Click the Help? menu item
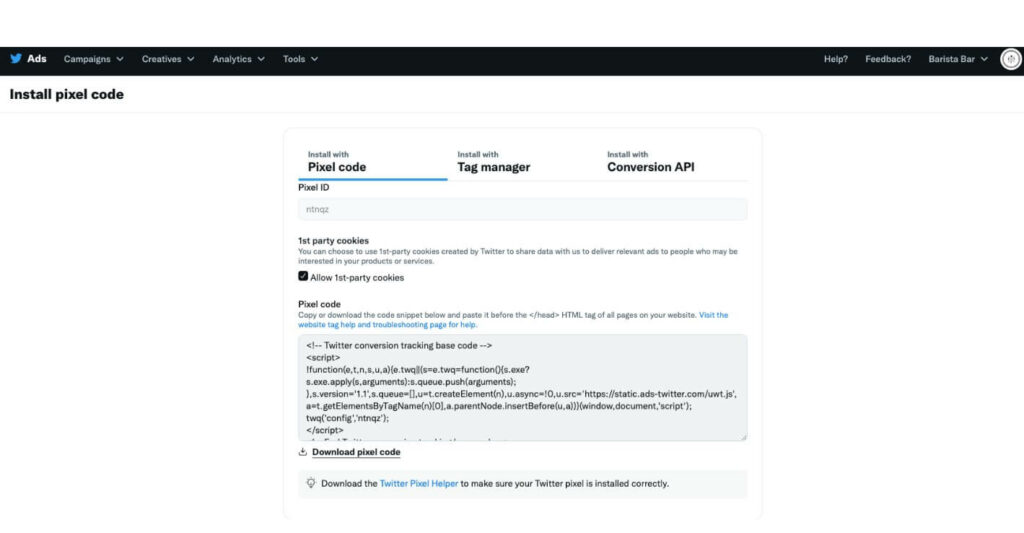Image resolution: width=1024 pixels, height=533 pixels. click(836, 59)
